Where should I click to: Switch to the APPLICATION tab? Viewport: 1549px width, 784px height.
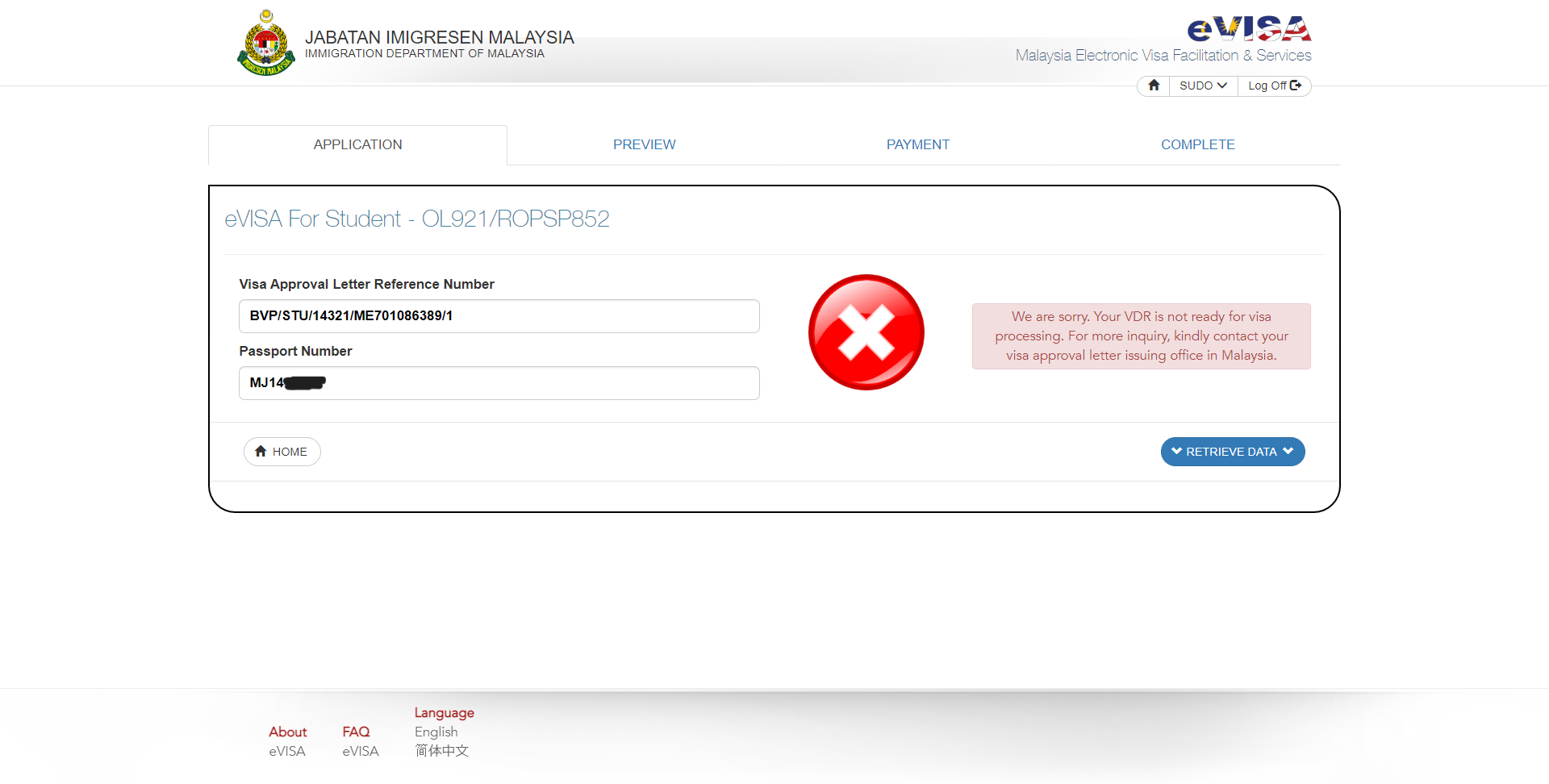357,145
